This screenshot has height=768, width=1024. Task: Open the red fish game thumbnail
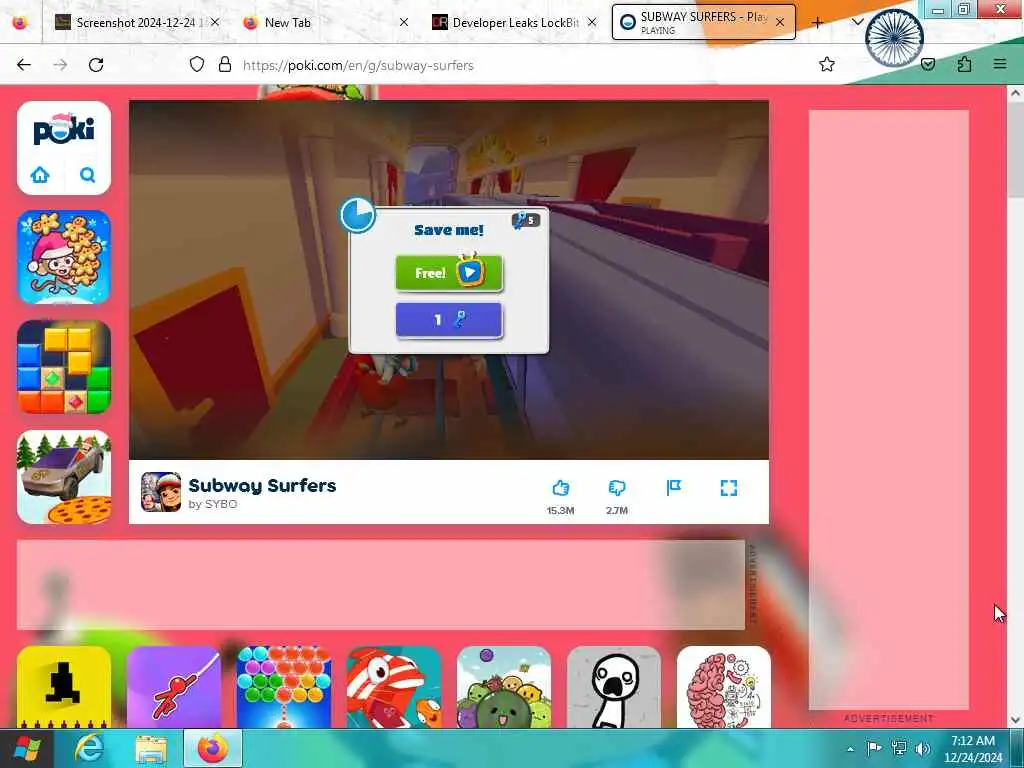pos(394,687)
